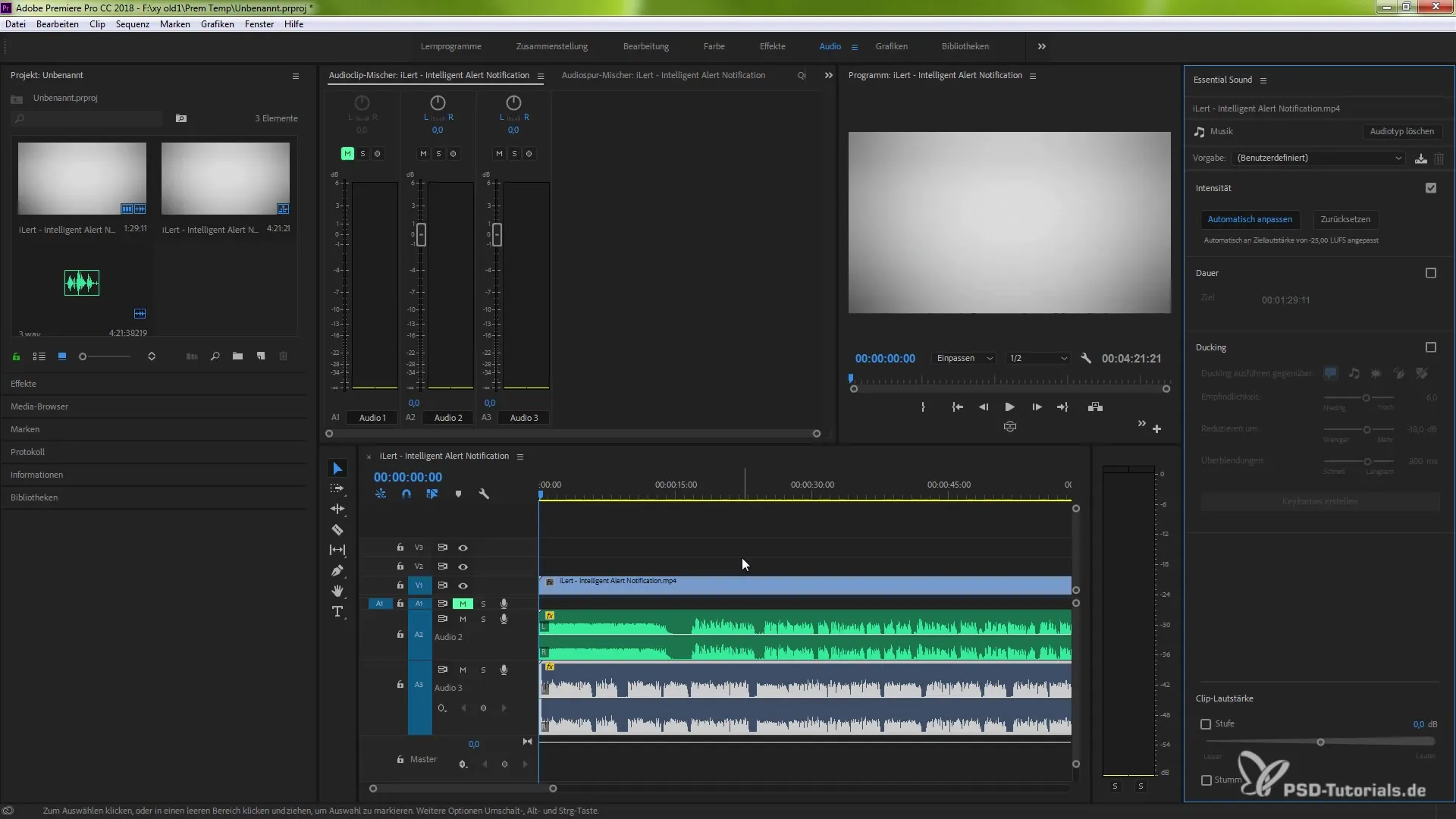
Task: Open the Marken menu
Action: coord(175,24)
